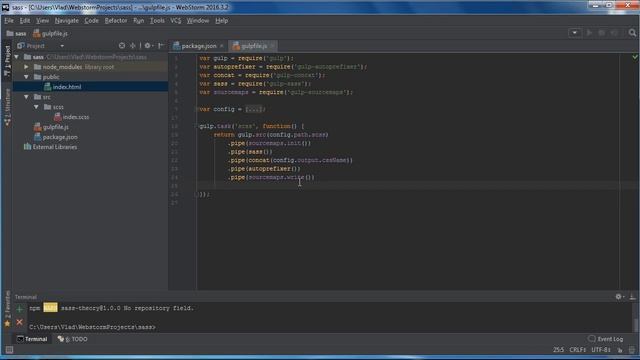This screenshot has height=360, width=640.
Task: Expand the folded config object
Action: tap(253, 109)
